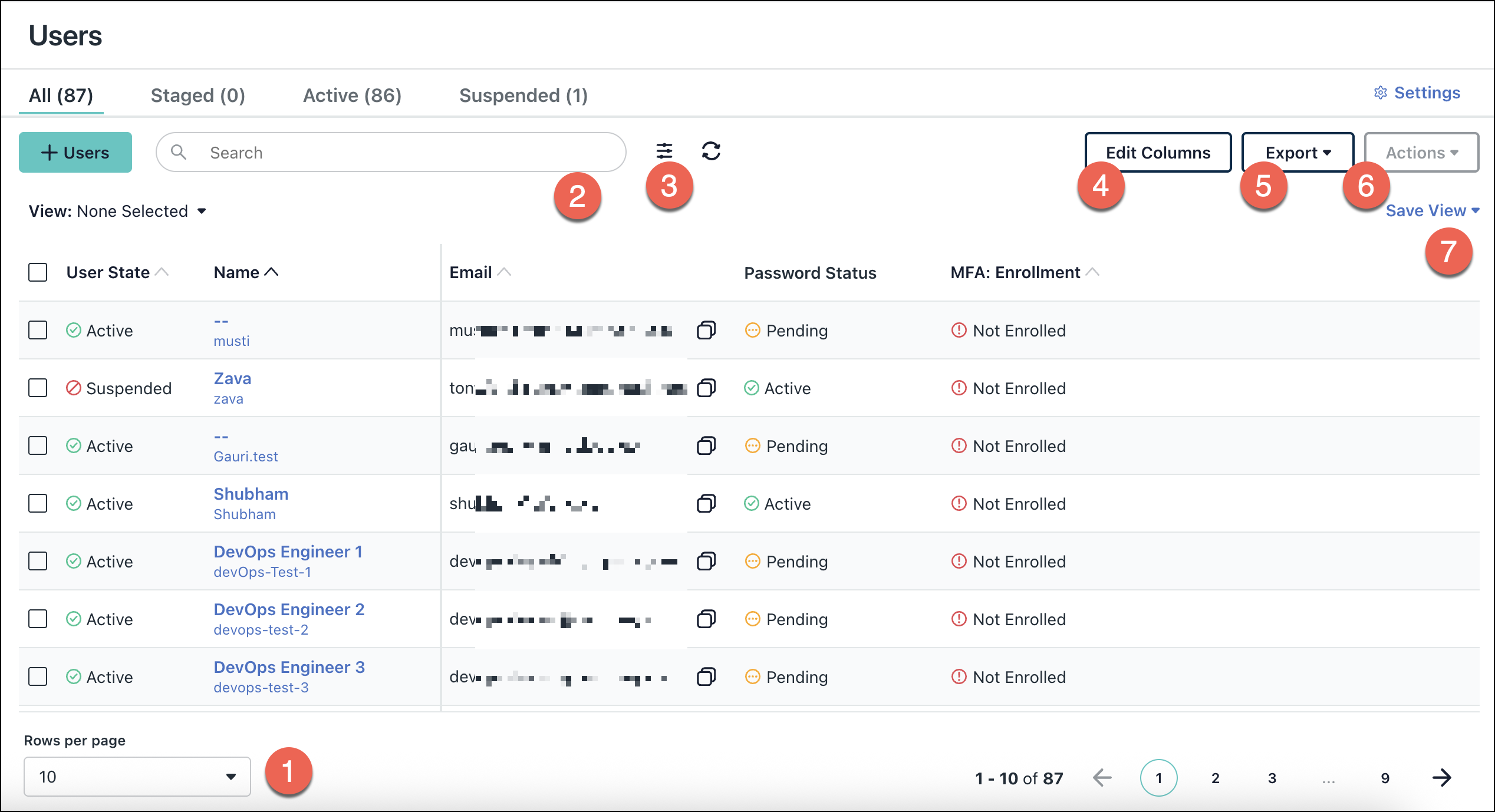The height and width of the screenshot is (812, 1495).
Task: Open Settings via the gear icon
Action: pos(1380,93)
